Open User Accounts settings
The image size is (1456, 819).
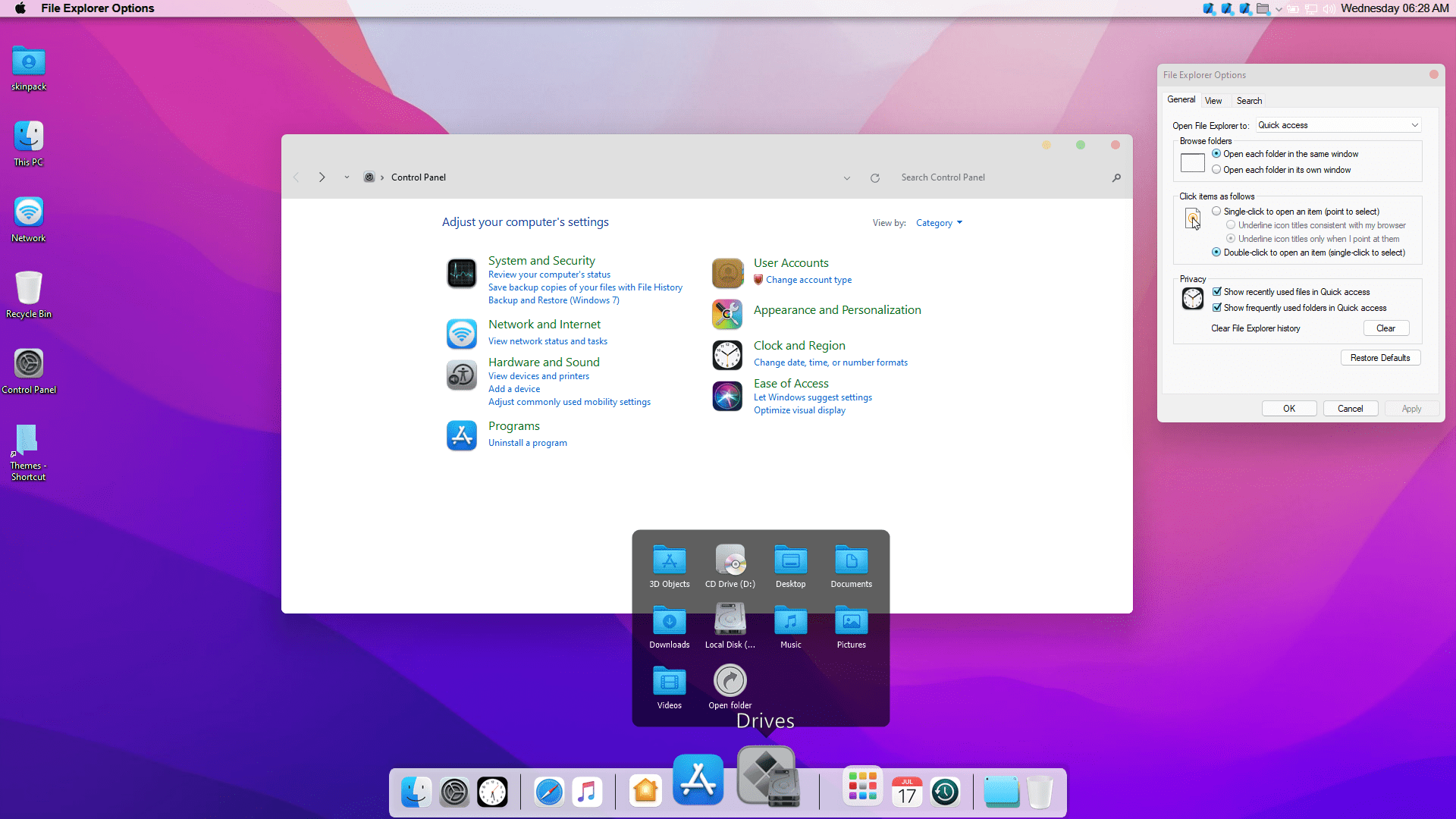791,263
